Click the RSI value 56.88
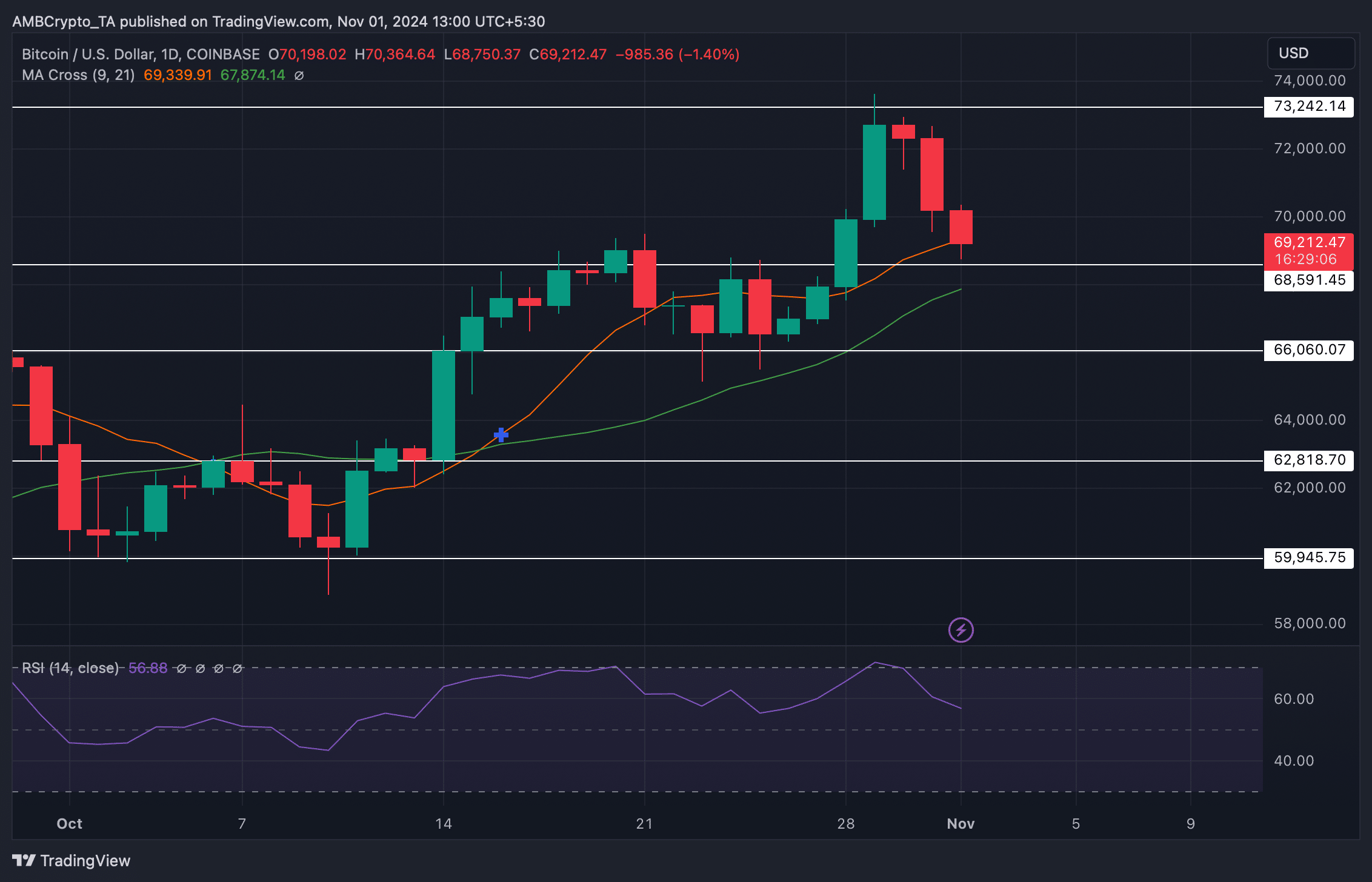This screenshot has height=882, width=1372. pyautogui.click(x=148, y=668)
